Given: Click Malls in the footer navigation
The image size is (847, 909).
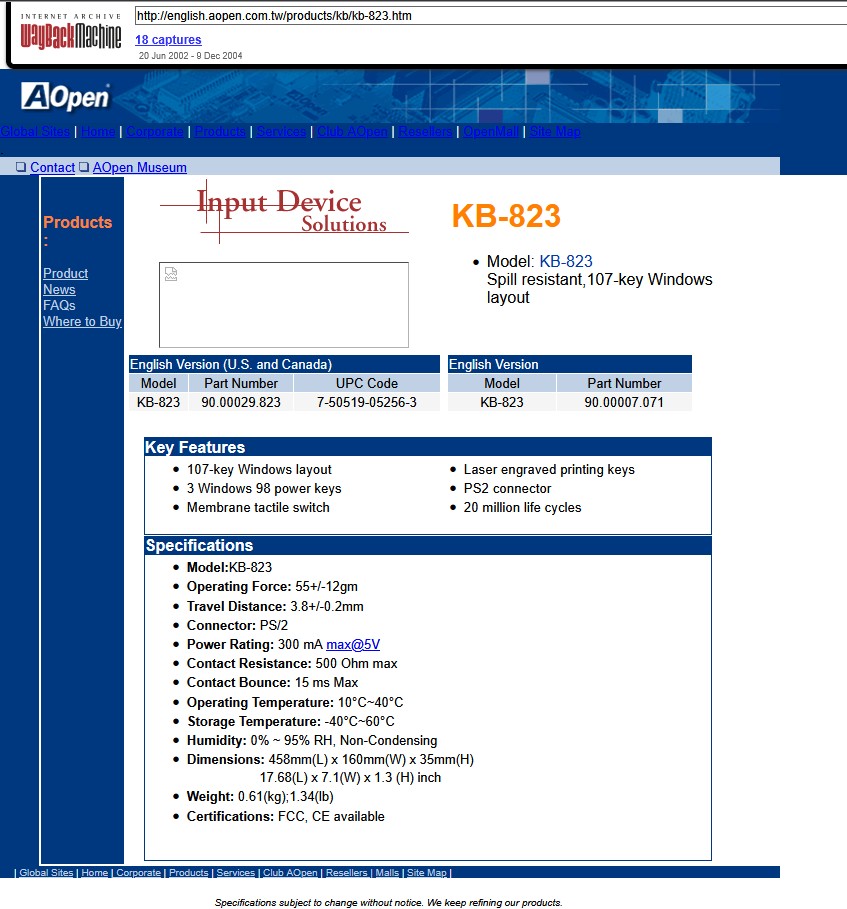Looking at the screenshot, I should [x=387, y=873].
